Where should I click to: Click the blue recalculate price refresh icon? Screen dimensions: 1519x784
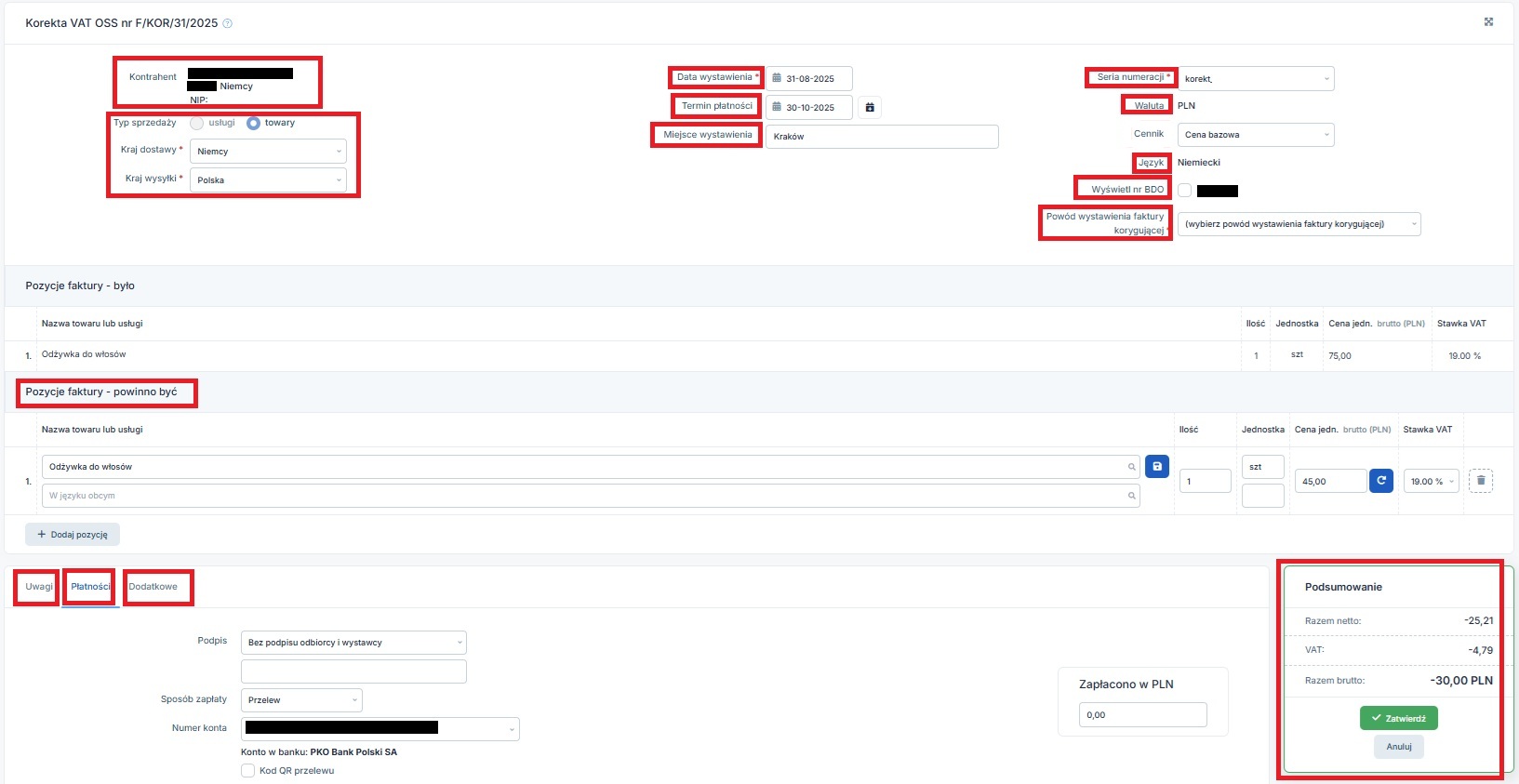(x=1381, y=481)
